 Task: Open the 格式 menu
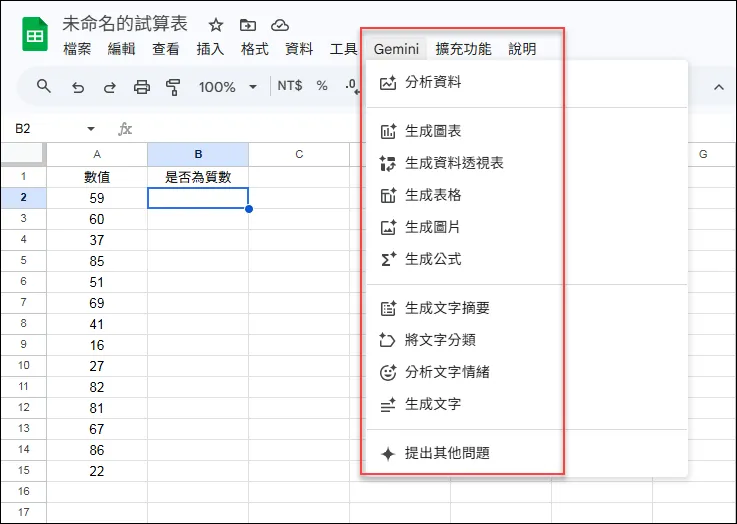coord(255,49)
